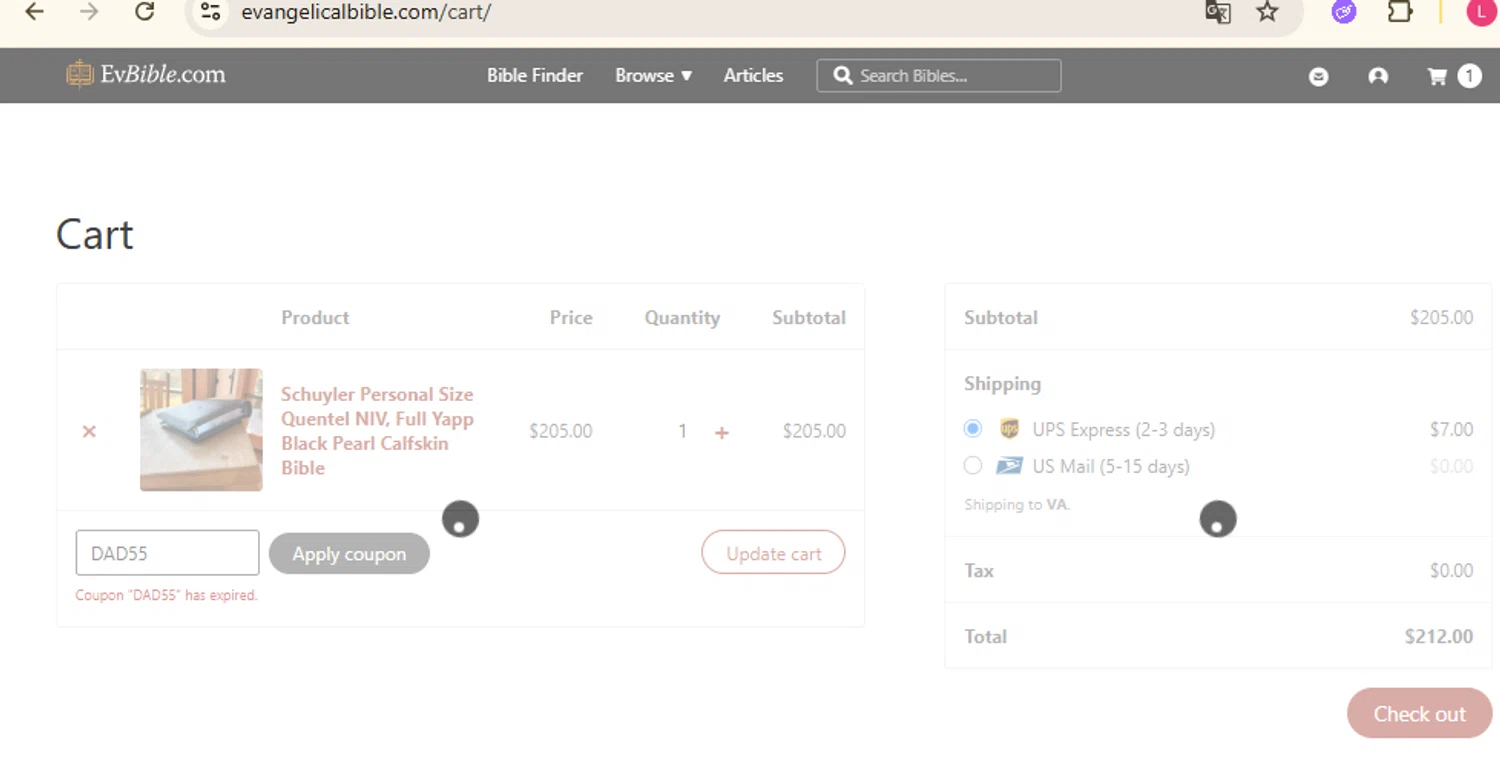Open the browser extensions puzzle icon
Screen dimensions: 1500x773
[x=1400, y=12]
